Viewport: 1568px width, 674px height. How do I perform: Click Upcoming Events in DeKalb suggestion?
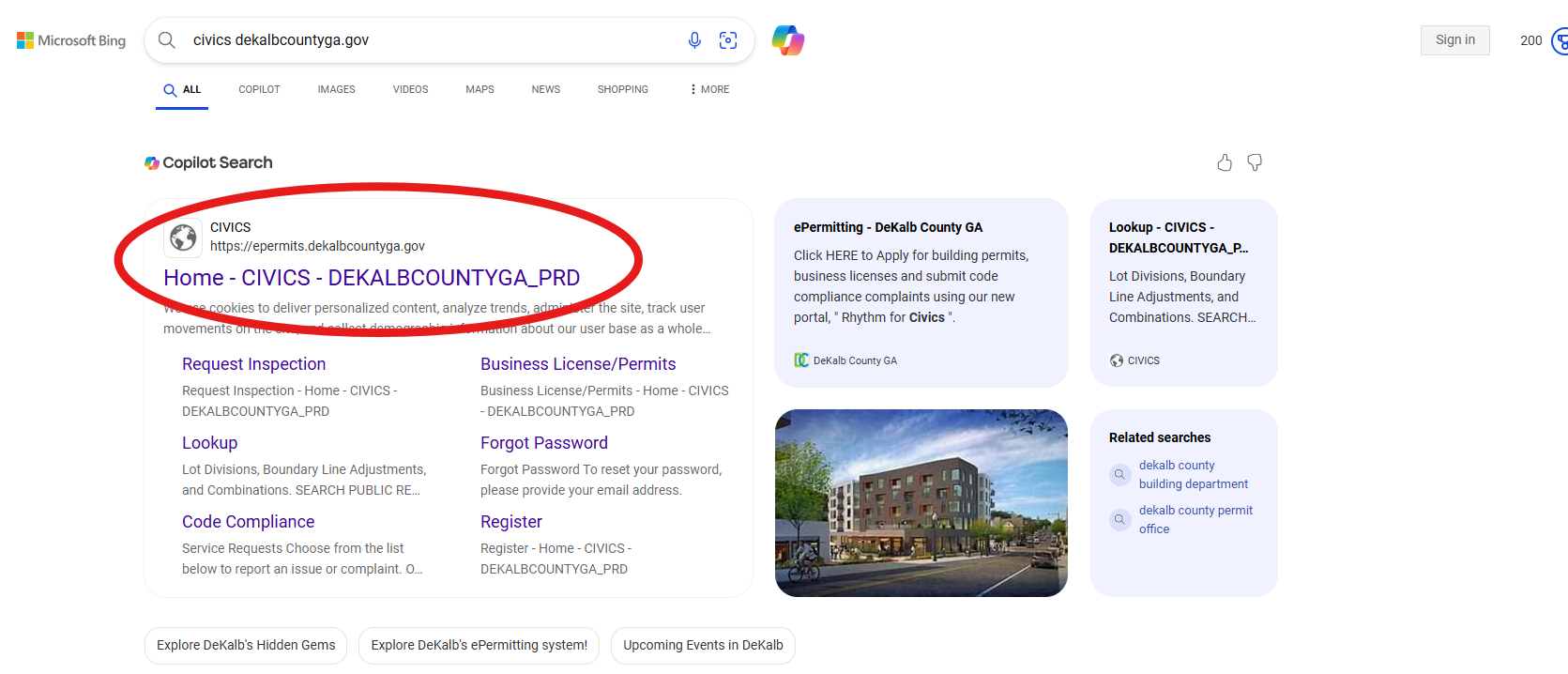[x=703, y=646]
